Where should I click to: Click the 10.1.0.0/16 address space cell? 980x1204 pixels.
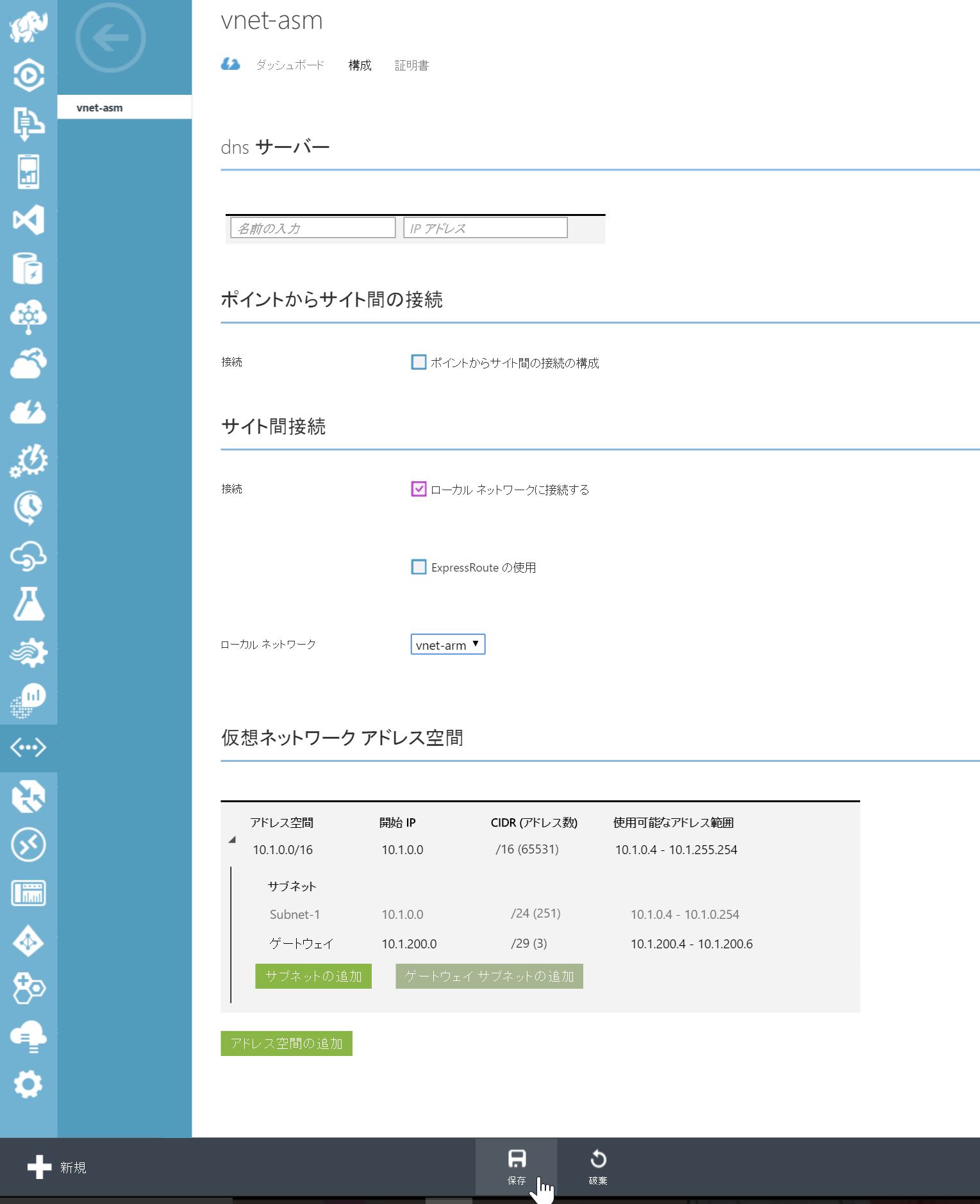click(x=283, y=850)
